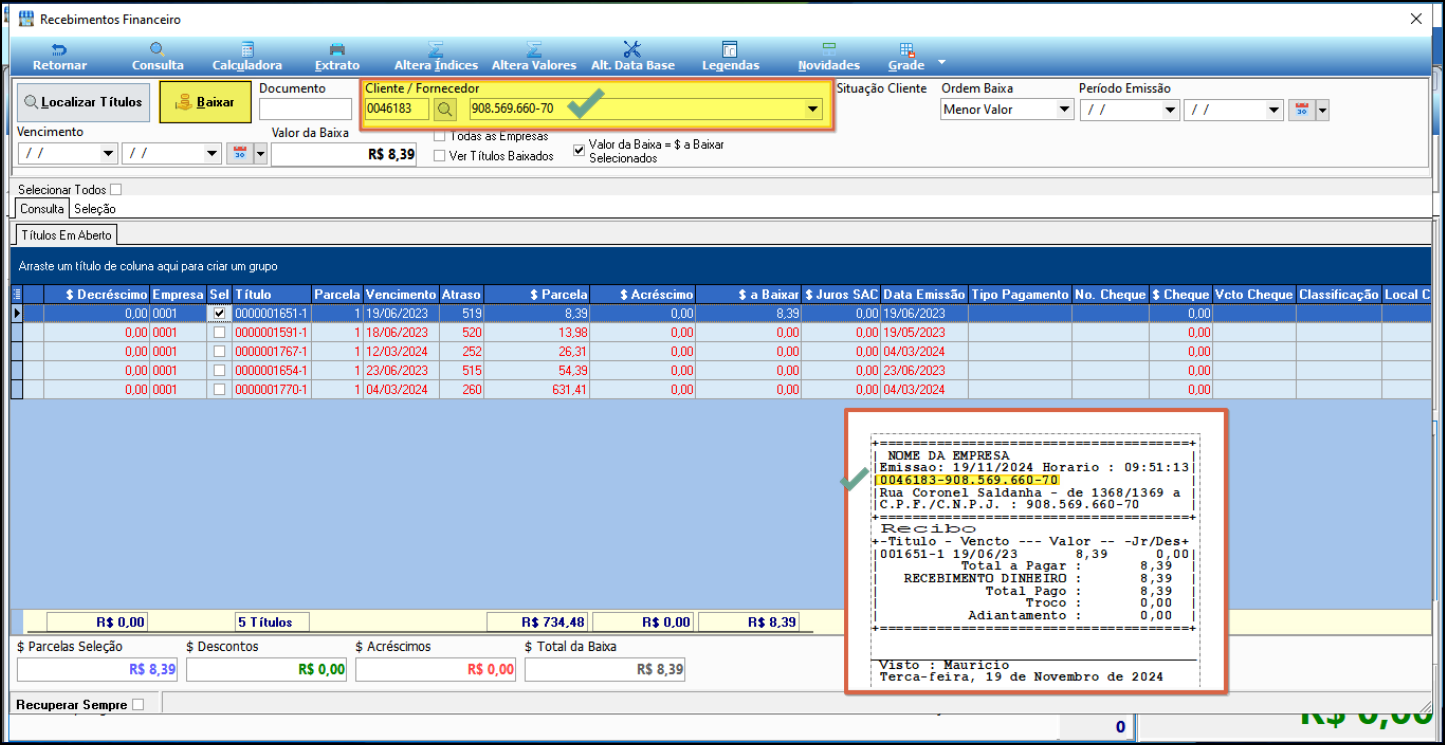Click $ Total da Baixa field
This screenshot has height=745, width=1445.
(x=605, y=670)
